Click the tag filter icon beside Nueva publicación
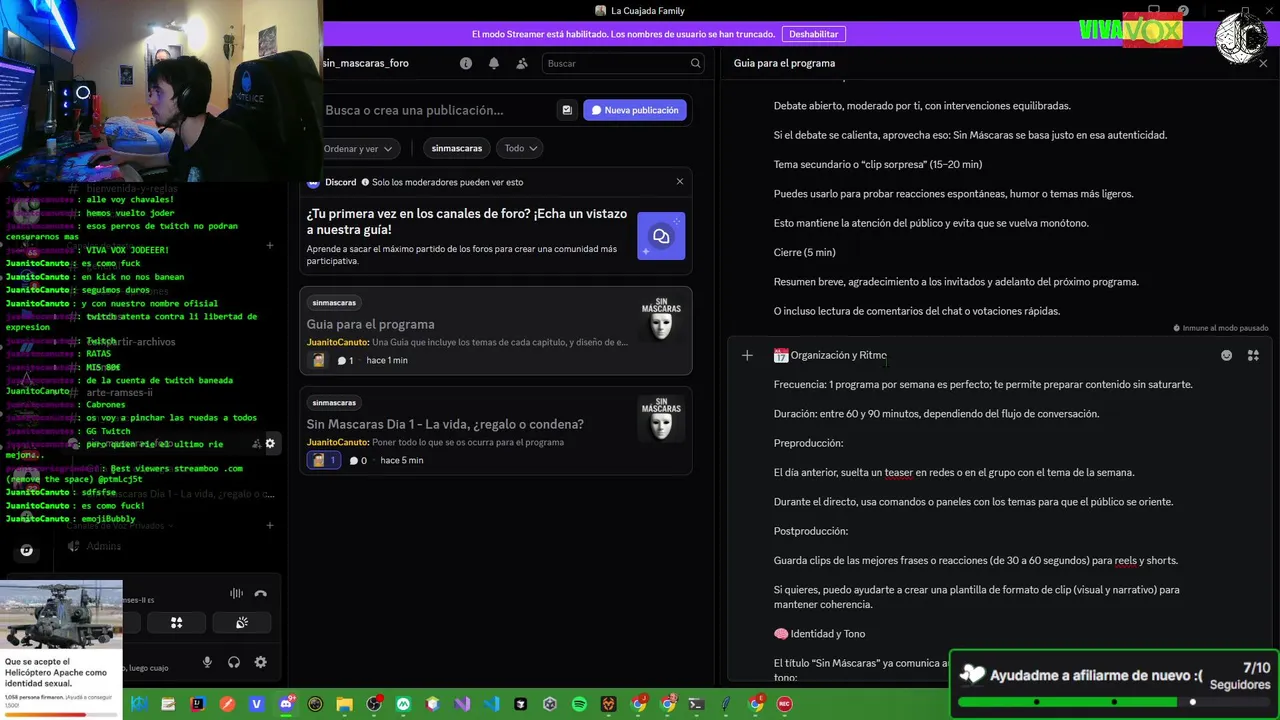The image size is (1280, 720). [x=567, y=110]
